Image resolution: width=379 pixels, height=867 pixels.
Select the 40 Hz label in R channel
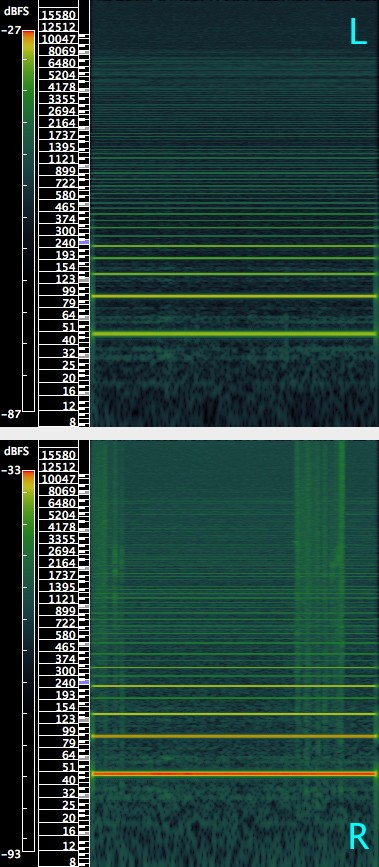pyautogui.click(x=69, y=780)
